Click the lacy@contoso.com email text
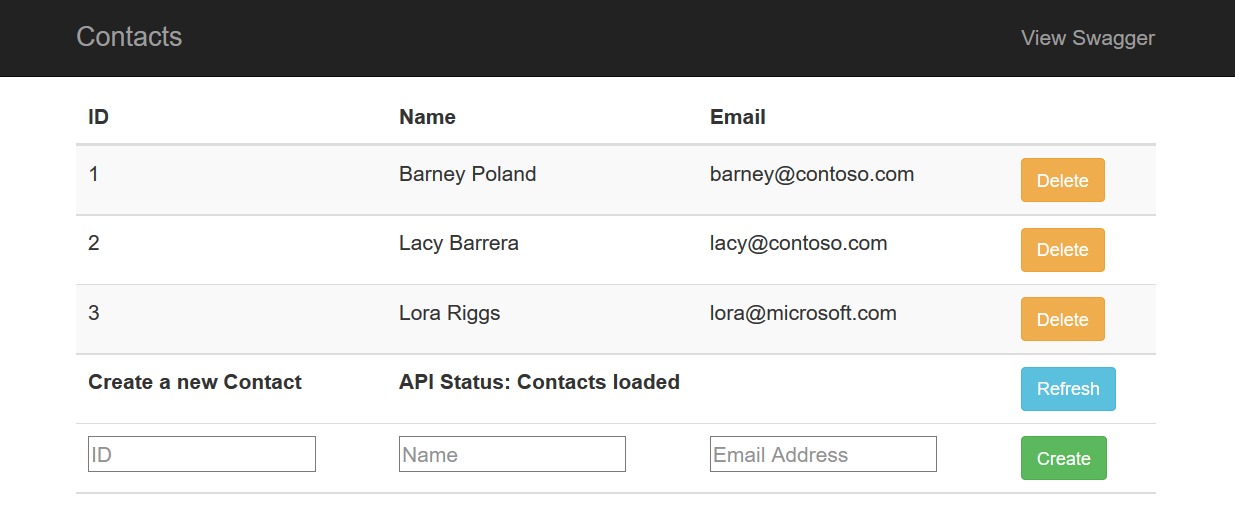Viewport: 1235px width, 510px height. pos(798,243)
